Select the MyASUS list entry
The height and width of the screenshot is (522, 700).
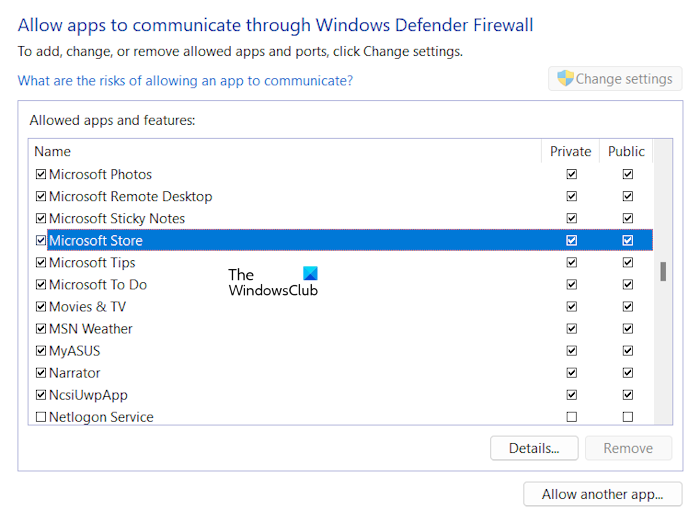(x=75, y=350)
